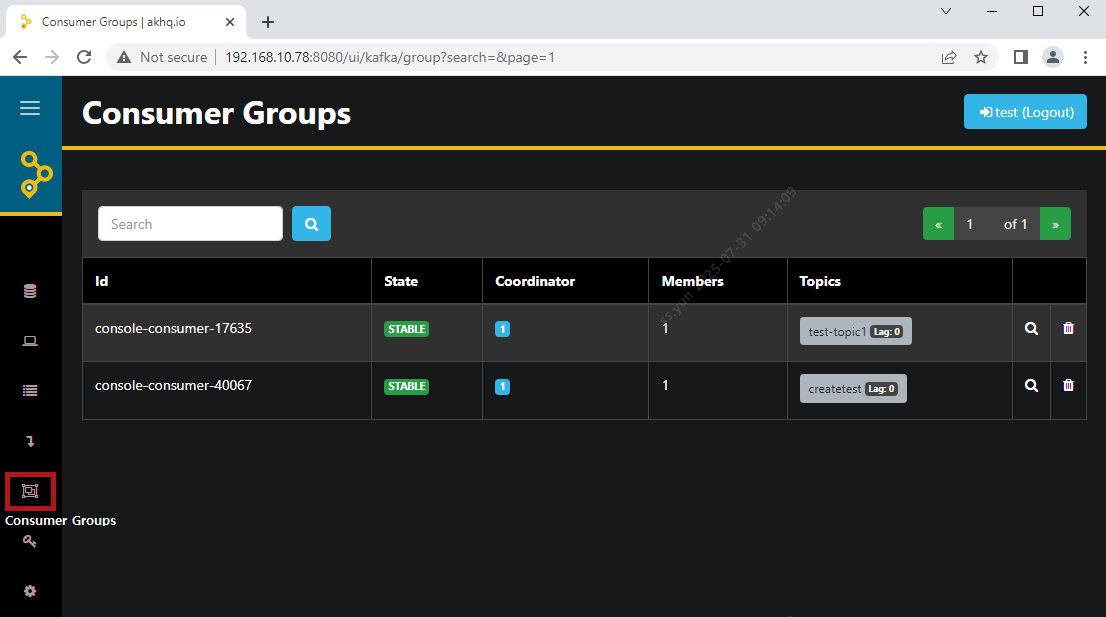Open Live Tail down-arrow sidebar icon
The width and height of the screenshot is (1106, 617).
[30, 441]
